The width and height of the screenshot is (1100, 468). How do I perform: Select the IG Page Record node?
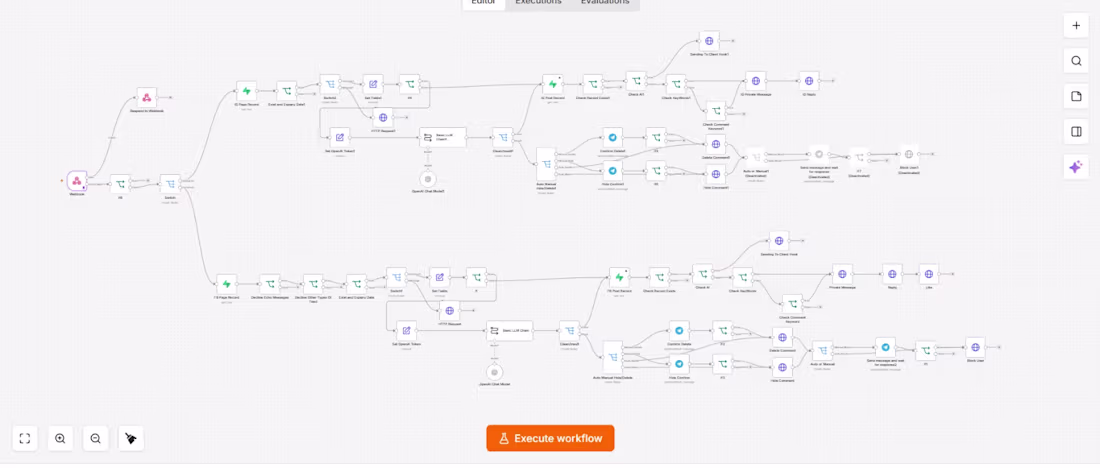coord(246,91)
